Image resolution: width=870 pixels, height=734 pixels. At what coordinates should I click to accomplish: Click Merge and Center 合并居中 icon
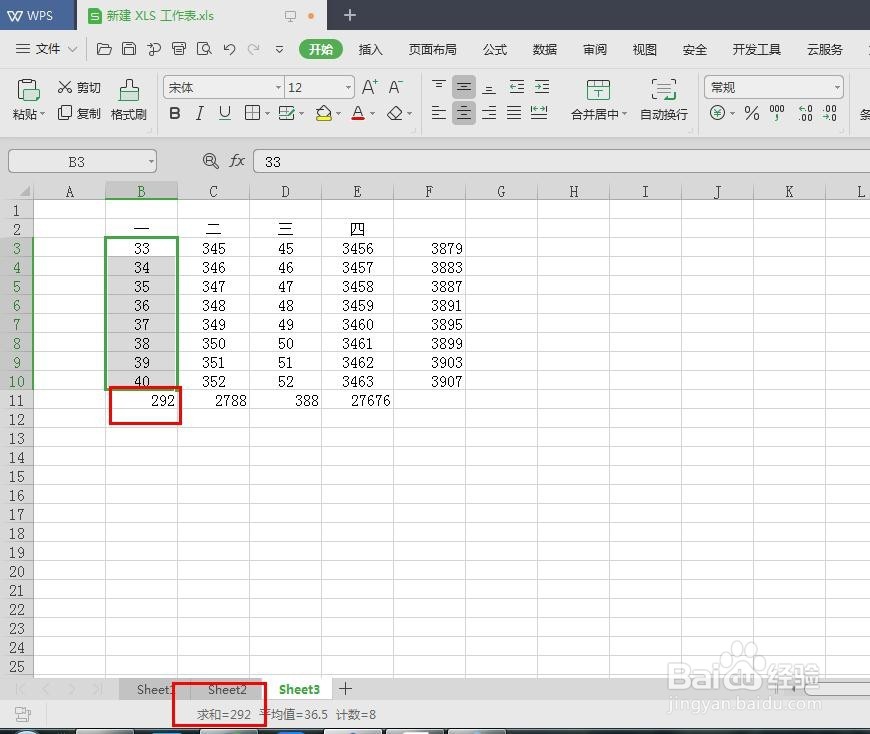click(598, 90)
